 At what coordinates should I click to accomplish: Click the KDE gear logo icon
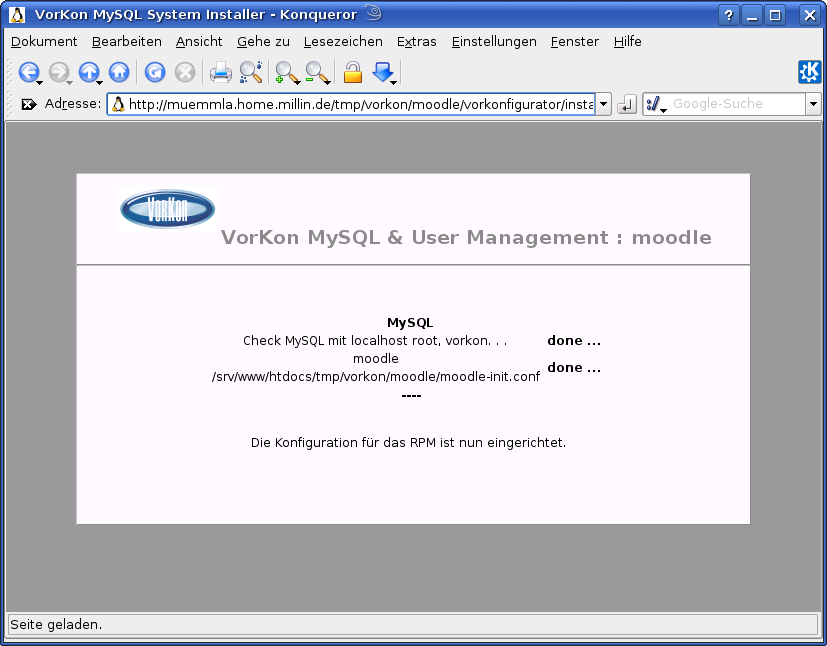tap(810, 72)
